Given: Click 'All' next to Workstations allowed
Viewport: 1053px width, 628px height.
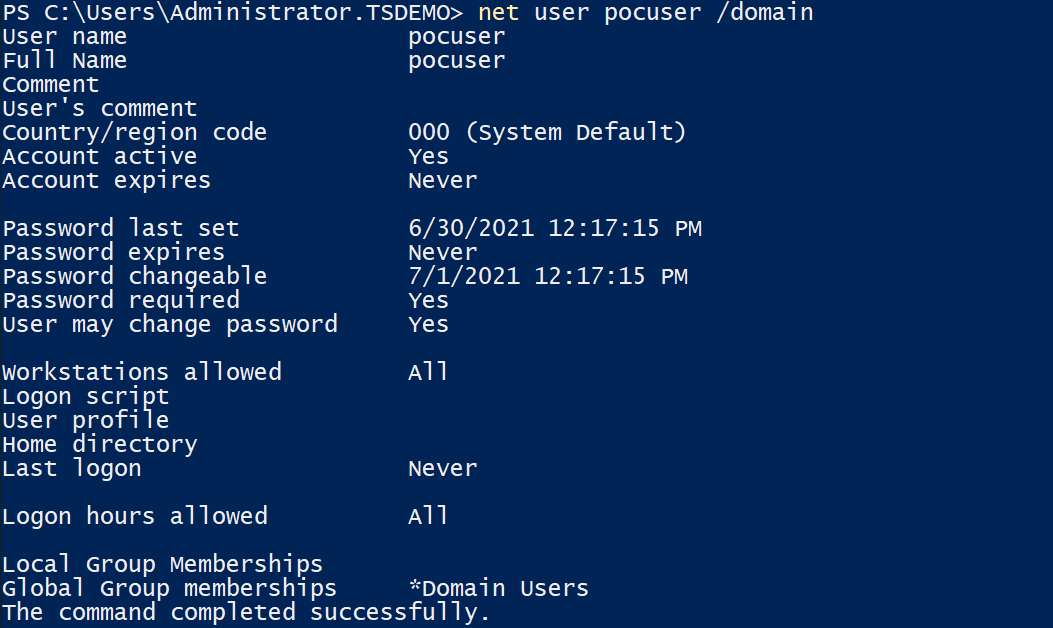Looking at the screenshot, I should (x=428, y=372).
